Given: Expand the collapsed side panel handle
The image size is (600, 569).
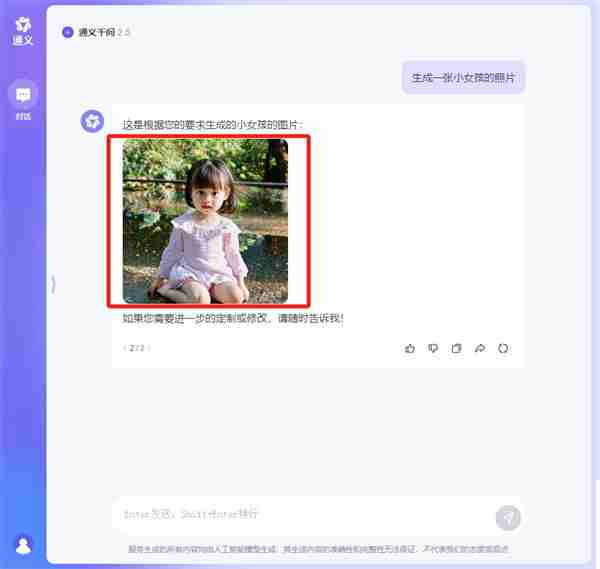Looking at the screenshot, I should pyautogui.click(x=53, y=284).
